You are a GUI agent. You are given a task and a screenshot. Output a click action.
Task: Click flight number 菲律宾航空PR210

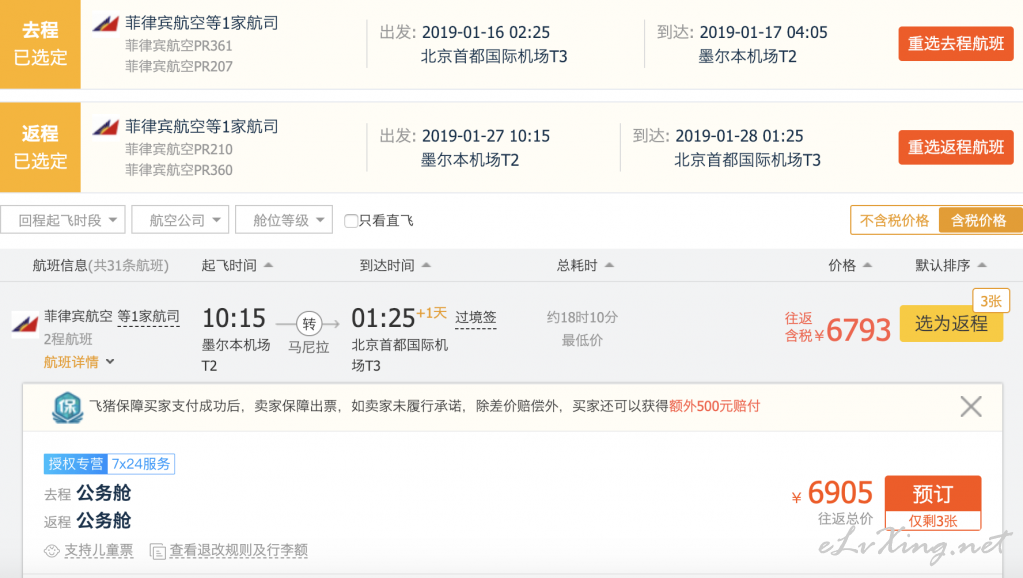[x=179, y=149]
